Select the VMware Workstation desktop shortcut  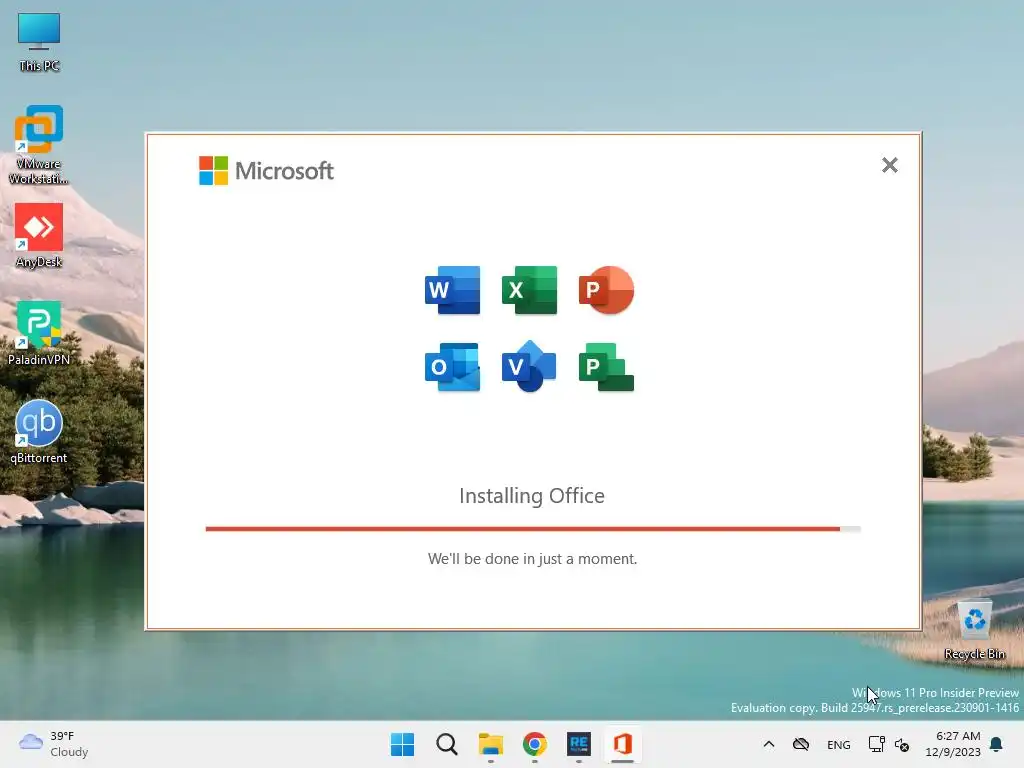[39, 145]
